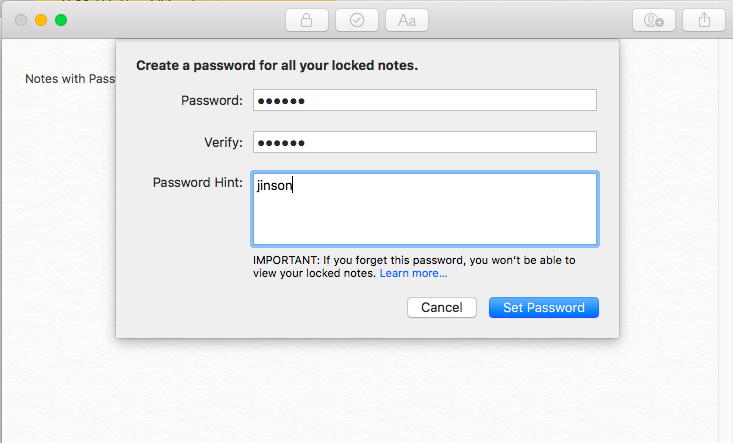
Task: Click the IMPORTANT warning text
Action: point(414,266)
